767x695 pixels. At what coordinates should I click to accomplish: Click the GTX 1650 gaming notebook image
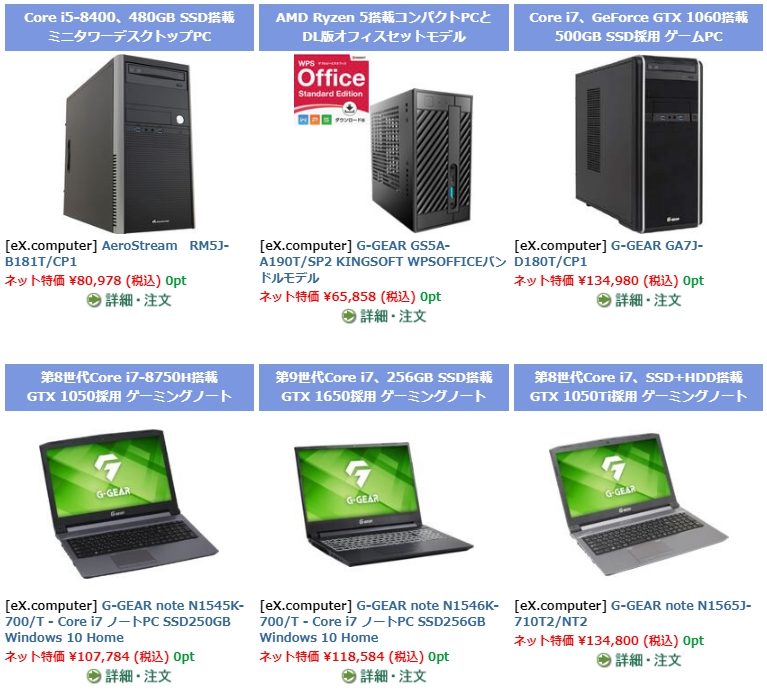pyautogui.click(x=383, y=504)
